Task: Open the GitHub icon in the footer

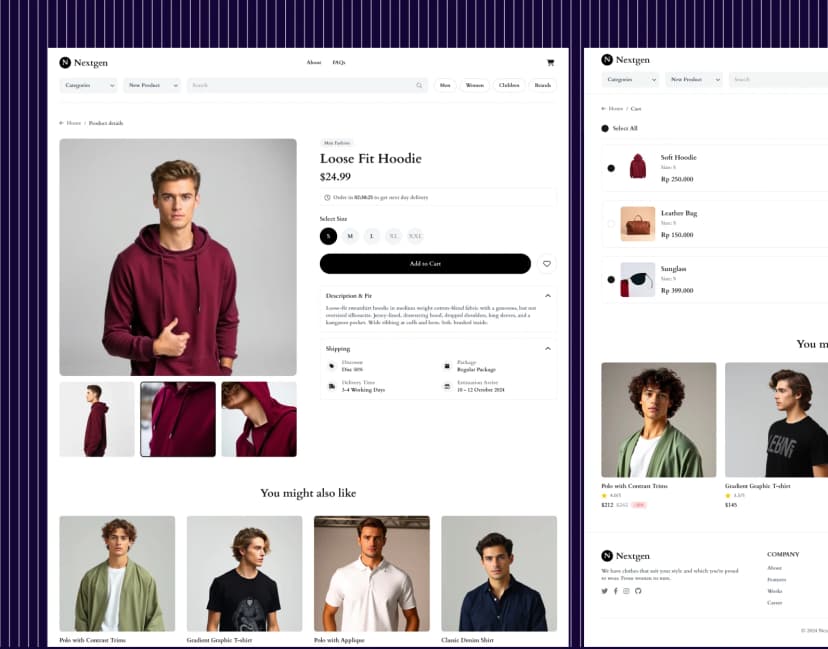Action: point(638,591)
